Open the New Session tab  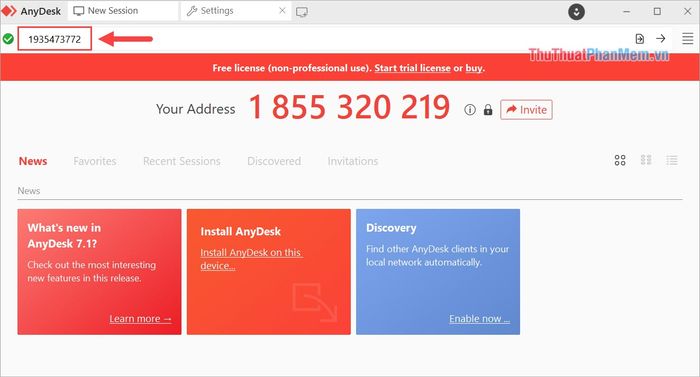coord(123,11)
